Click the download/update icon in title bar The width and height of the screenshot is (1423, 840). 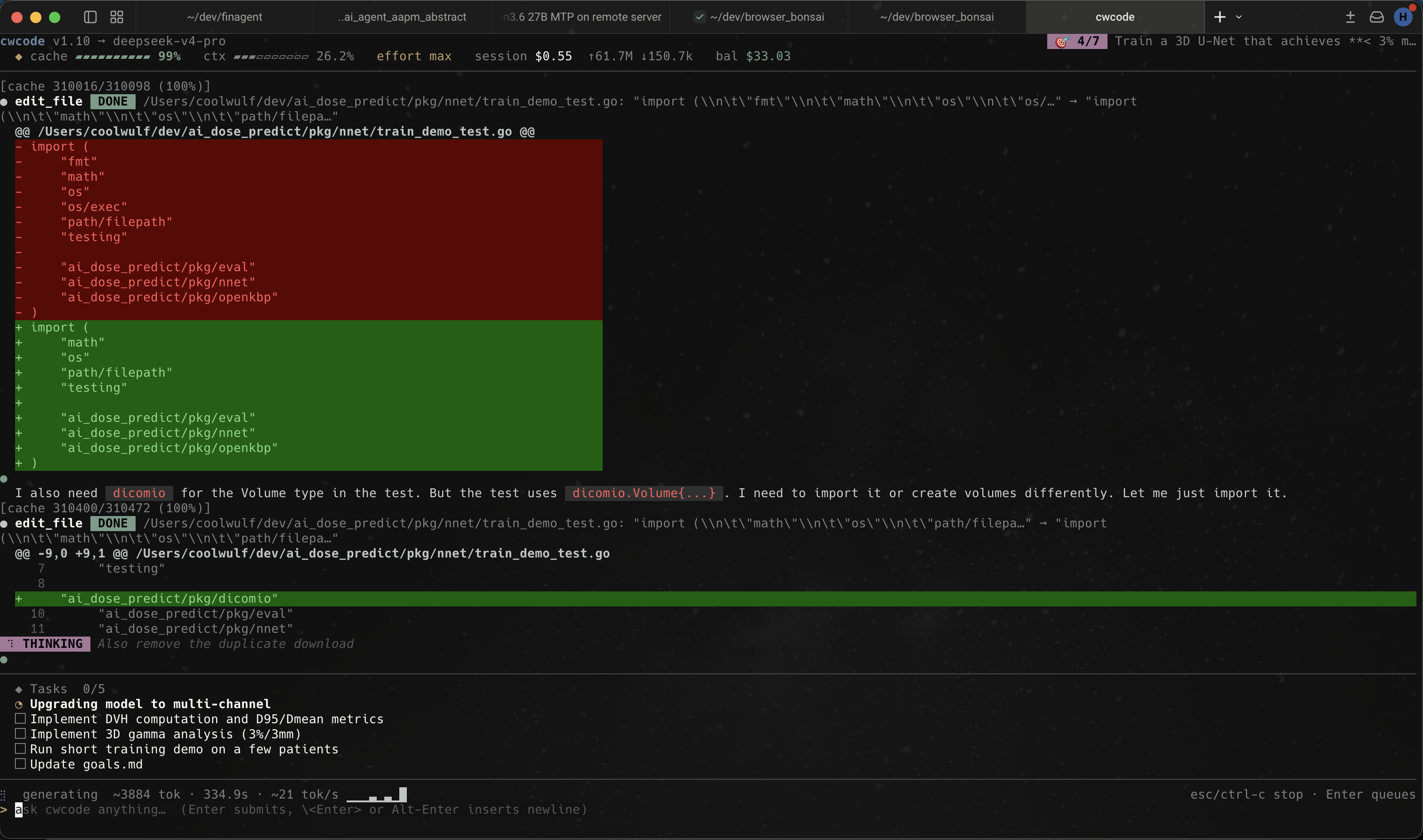1350,17
